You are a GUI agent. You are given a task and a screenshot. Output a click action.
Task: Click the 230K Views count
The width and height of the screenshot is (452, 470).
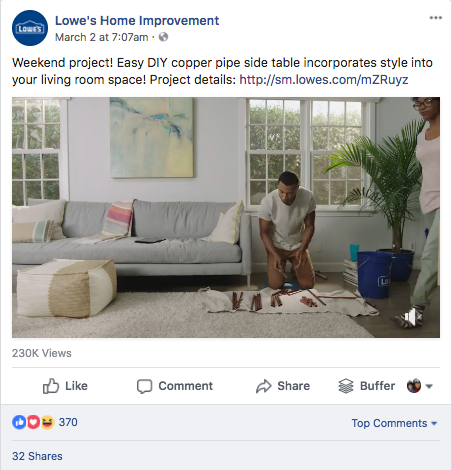tap(42, 353)
